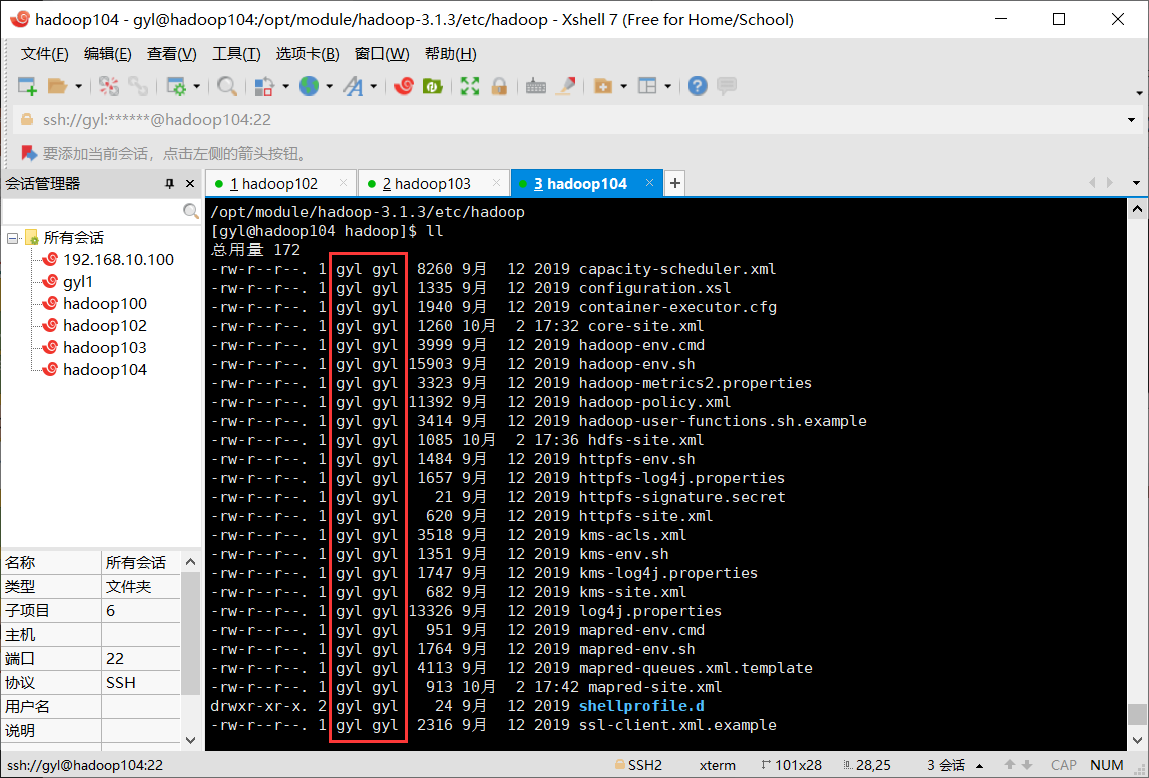This screenshot has width=1149, height=778.
Task: Click the color scheme toolbar icon
Action: [x=265, y=86]
